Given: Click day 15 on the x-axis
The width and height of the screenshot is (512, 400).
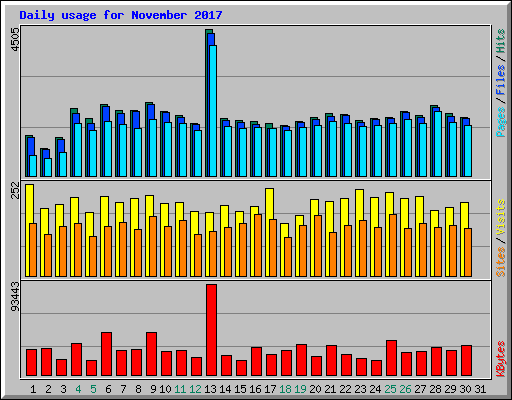Looking at the screenshot, I should (240, 389).
